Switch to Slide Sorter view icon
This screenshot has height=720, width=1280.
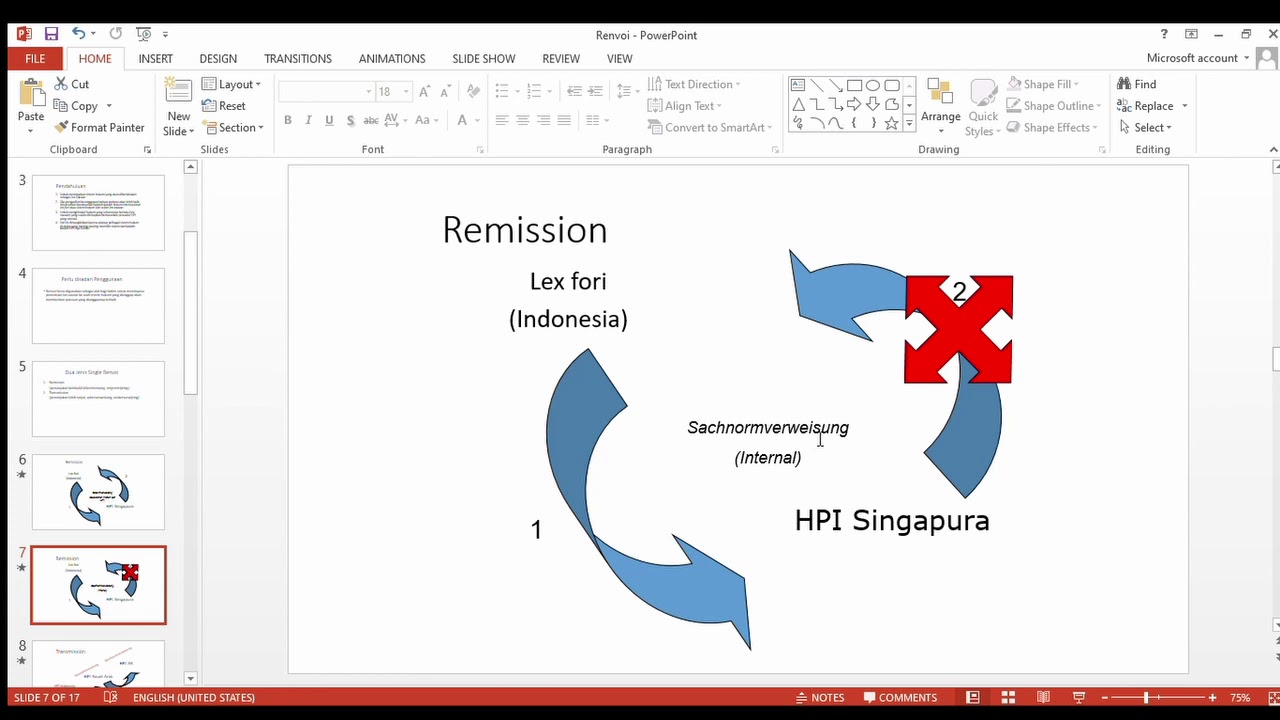coord(1008,697)
